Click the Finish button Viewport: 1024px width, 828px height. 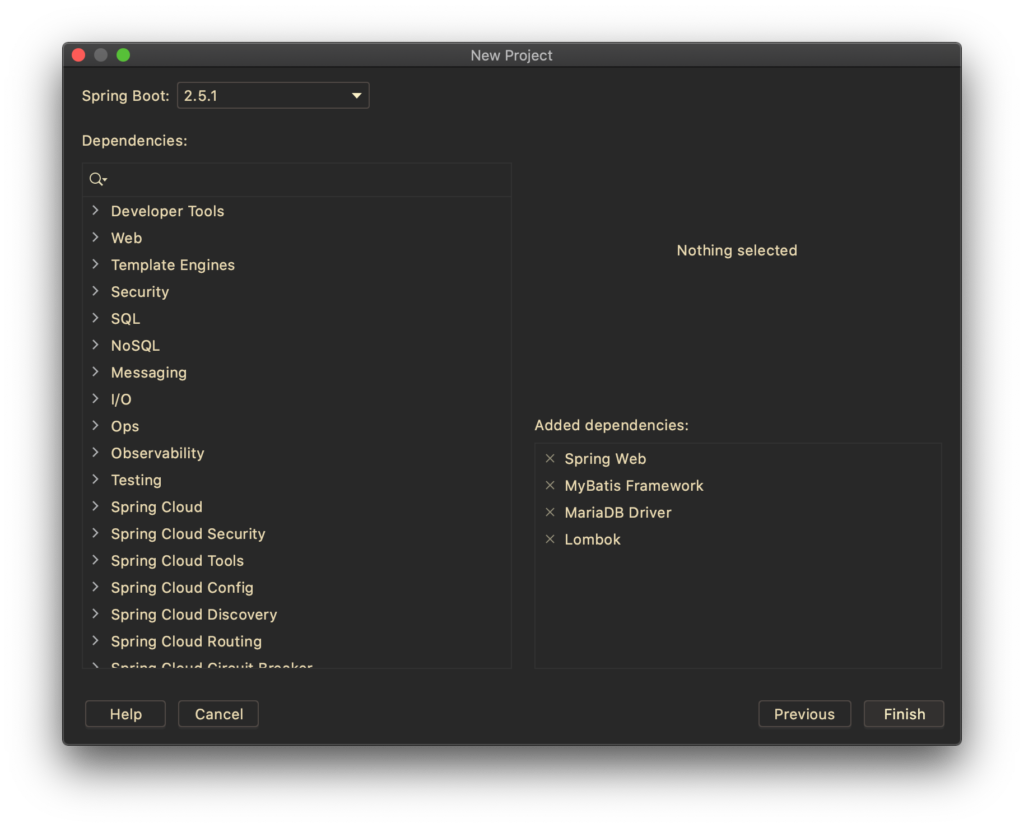coord(904,714)
